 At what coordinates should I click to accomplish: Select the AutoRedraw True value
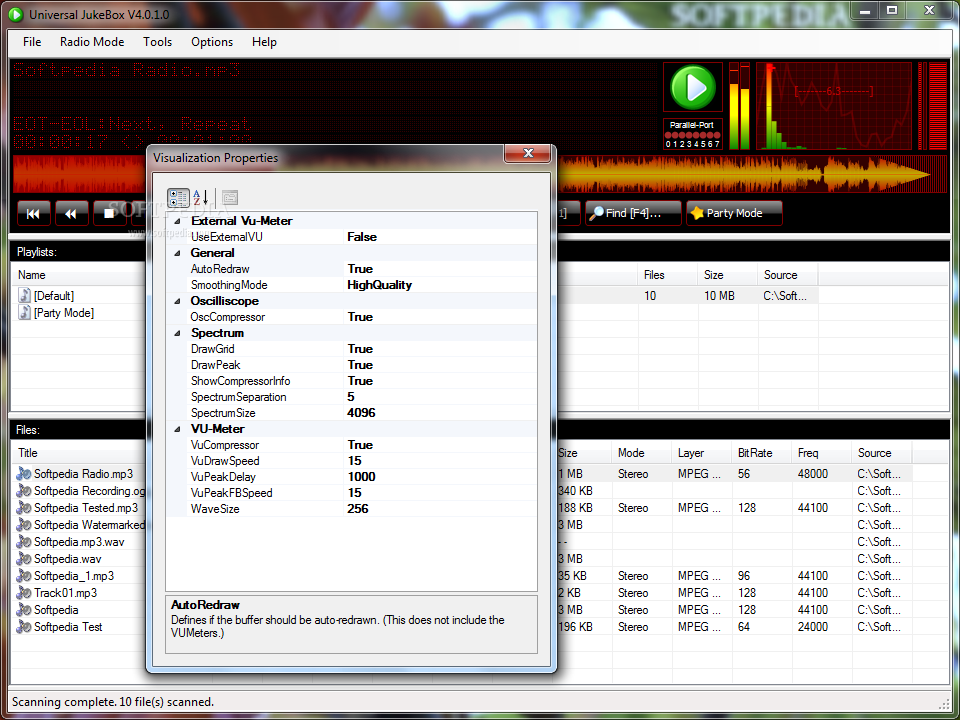coord(360,269)
